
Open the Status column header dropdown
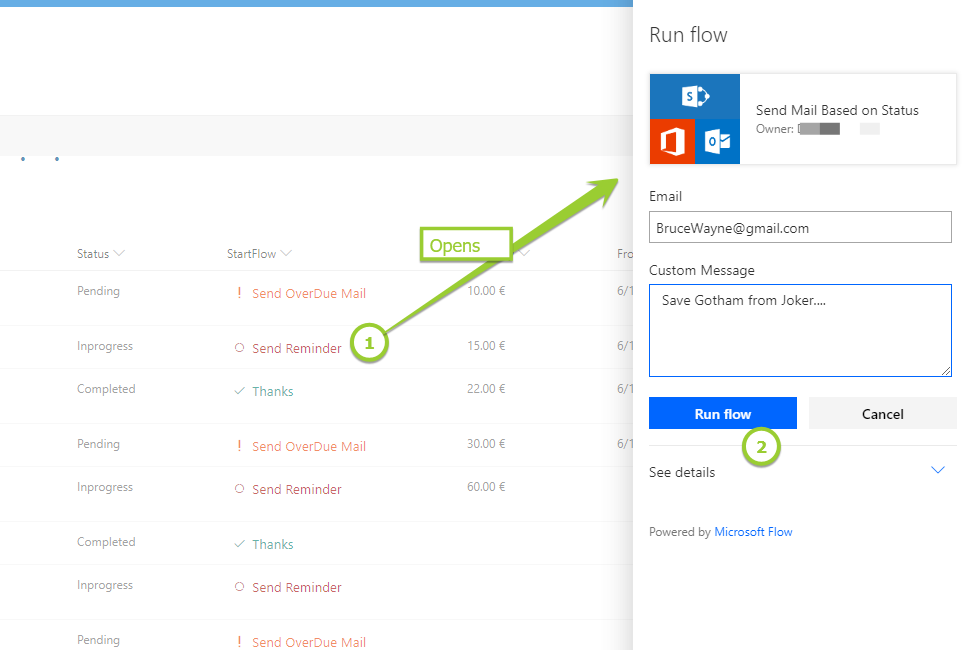click(x=120, y=254)
